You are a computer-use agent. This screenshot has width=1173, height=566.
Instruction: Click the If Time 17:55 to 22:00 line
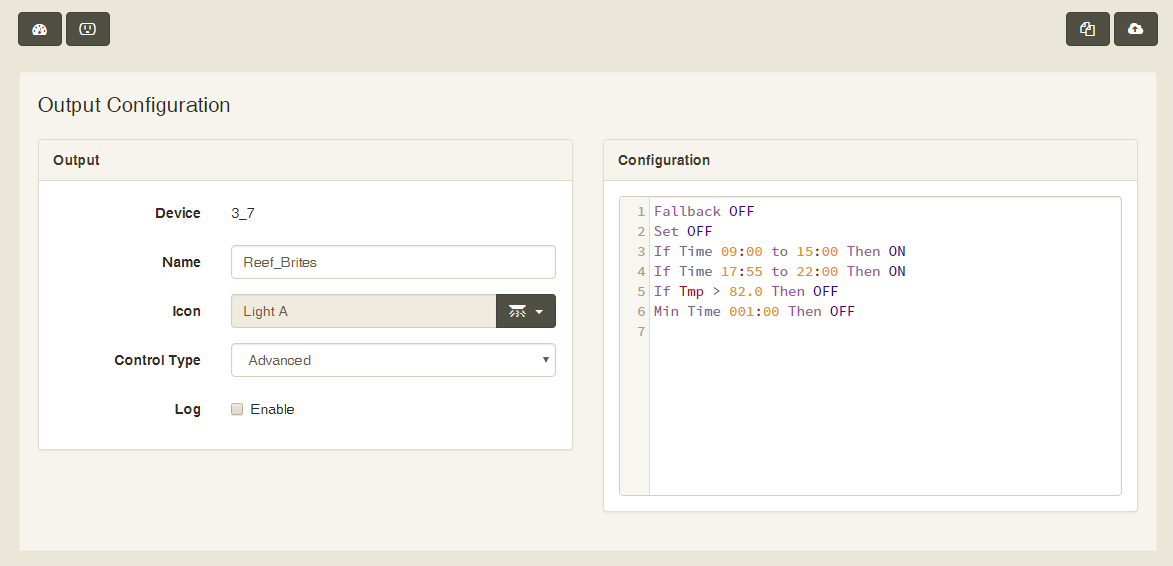pyautogui.click(x=780, y=271)
